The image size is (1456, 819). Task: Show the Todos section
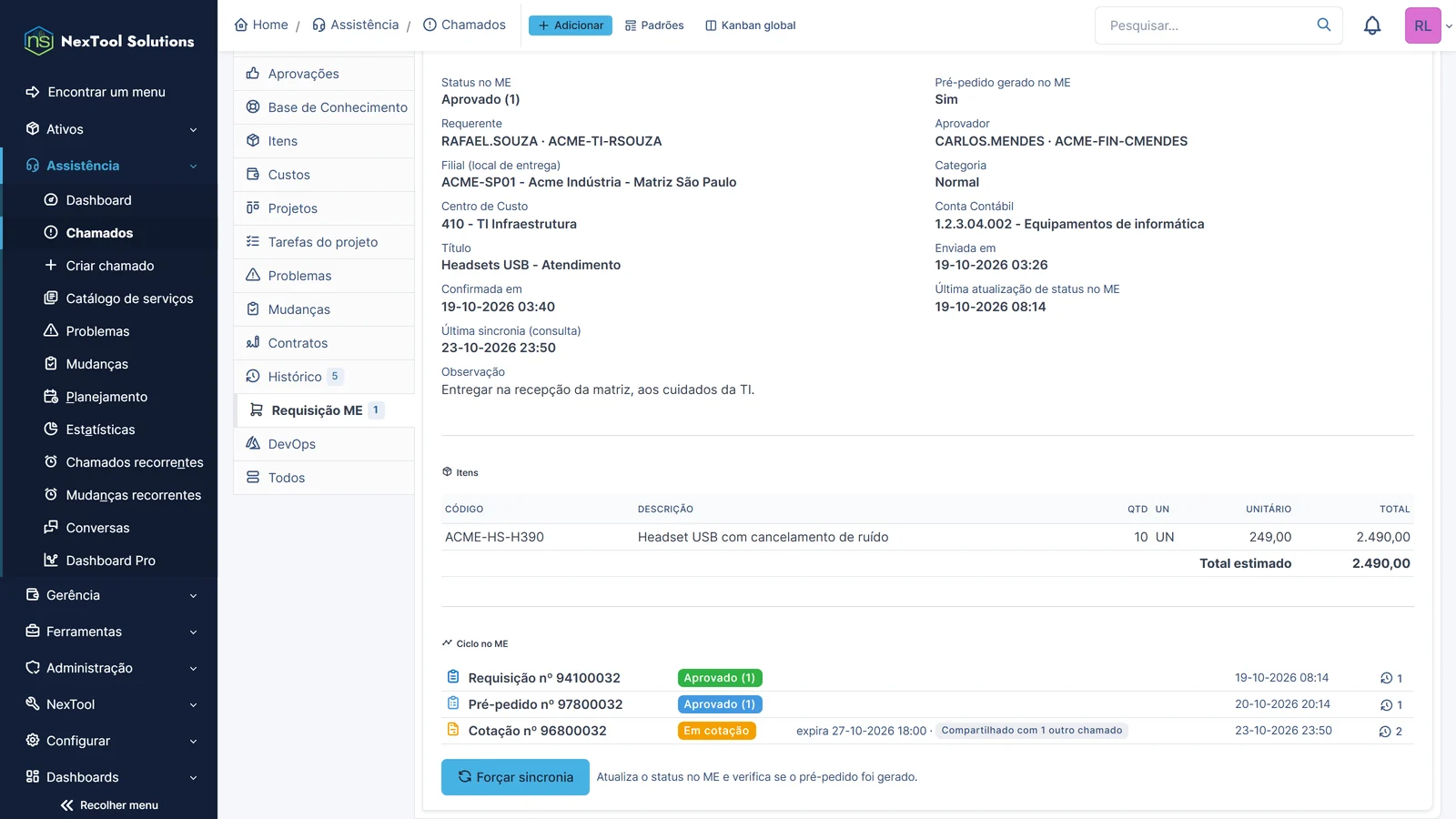click(324, 478)
